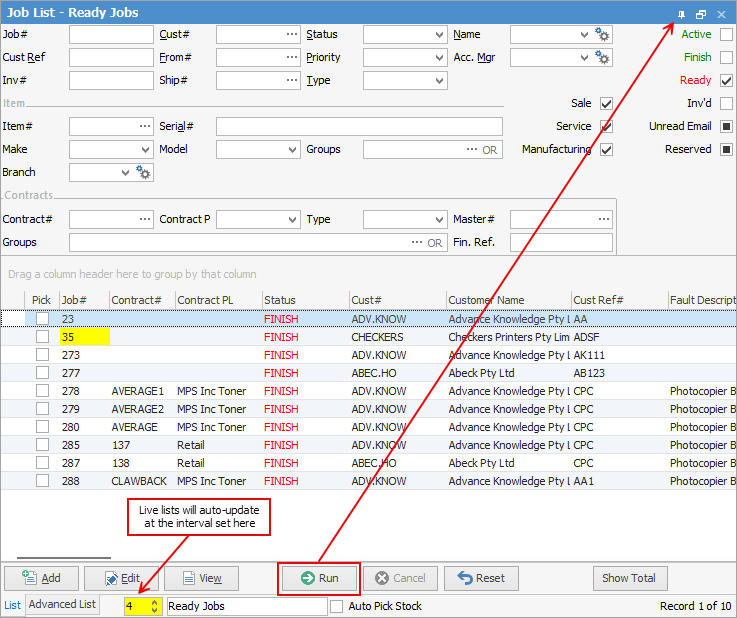Screen dimensions: 737x618
Task: Open the Acc. Mgr settings gear icon
Action: pos(602,57)
